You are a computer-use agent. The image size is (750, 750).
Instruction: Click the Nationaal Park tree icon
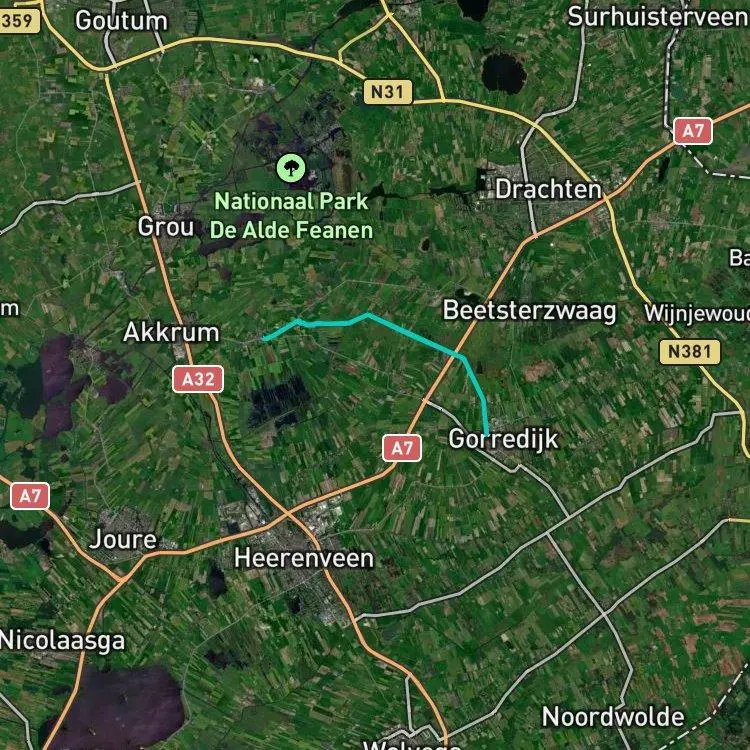(291, 168)
